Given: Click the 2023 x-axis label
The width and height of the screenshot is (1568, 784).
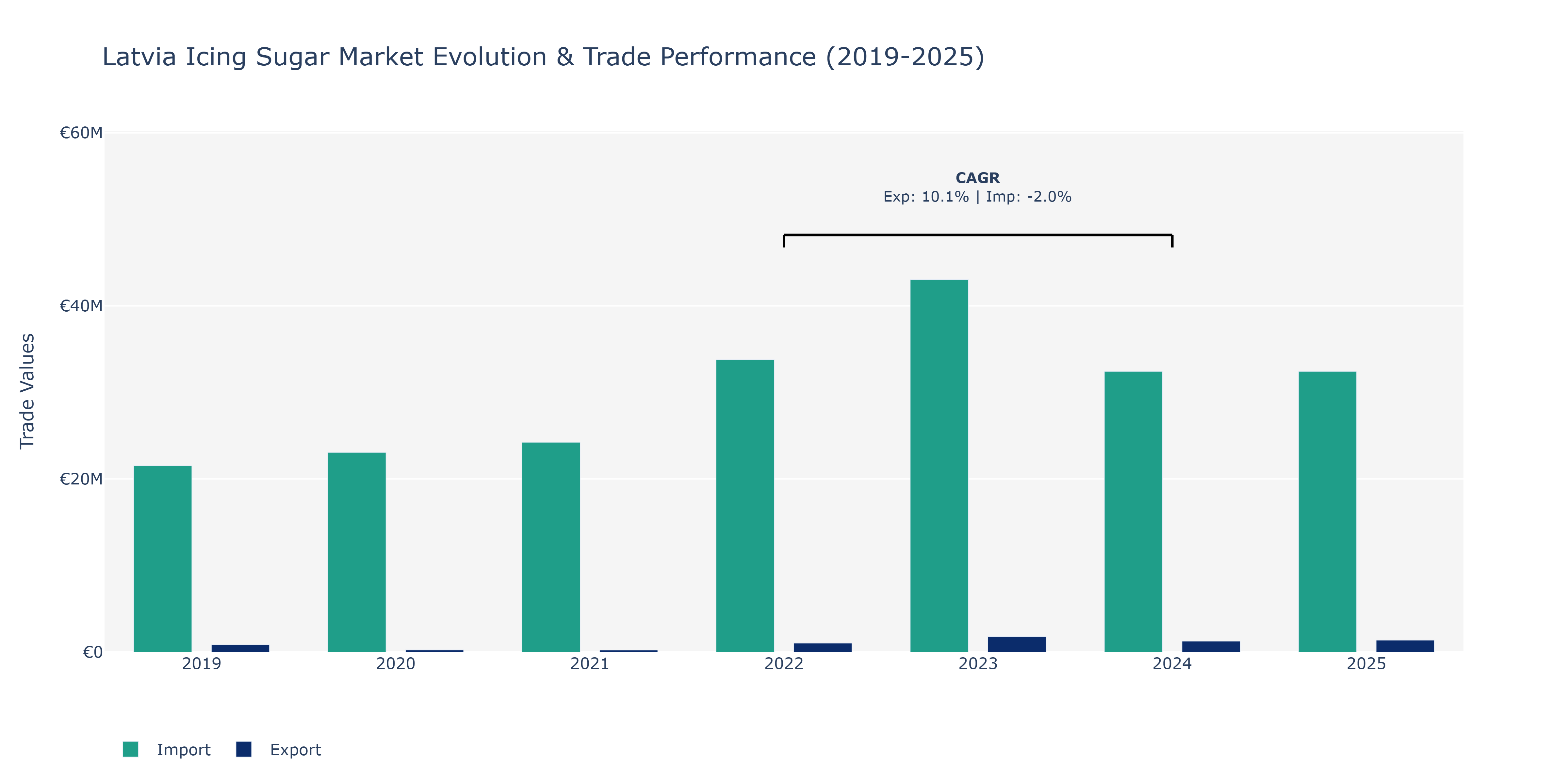Looking at the screenshot, I should 978,663.
